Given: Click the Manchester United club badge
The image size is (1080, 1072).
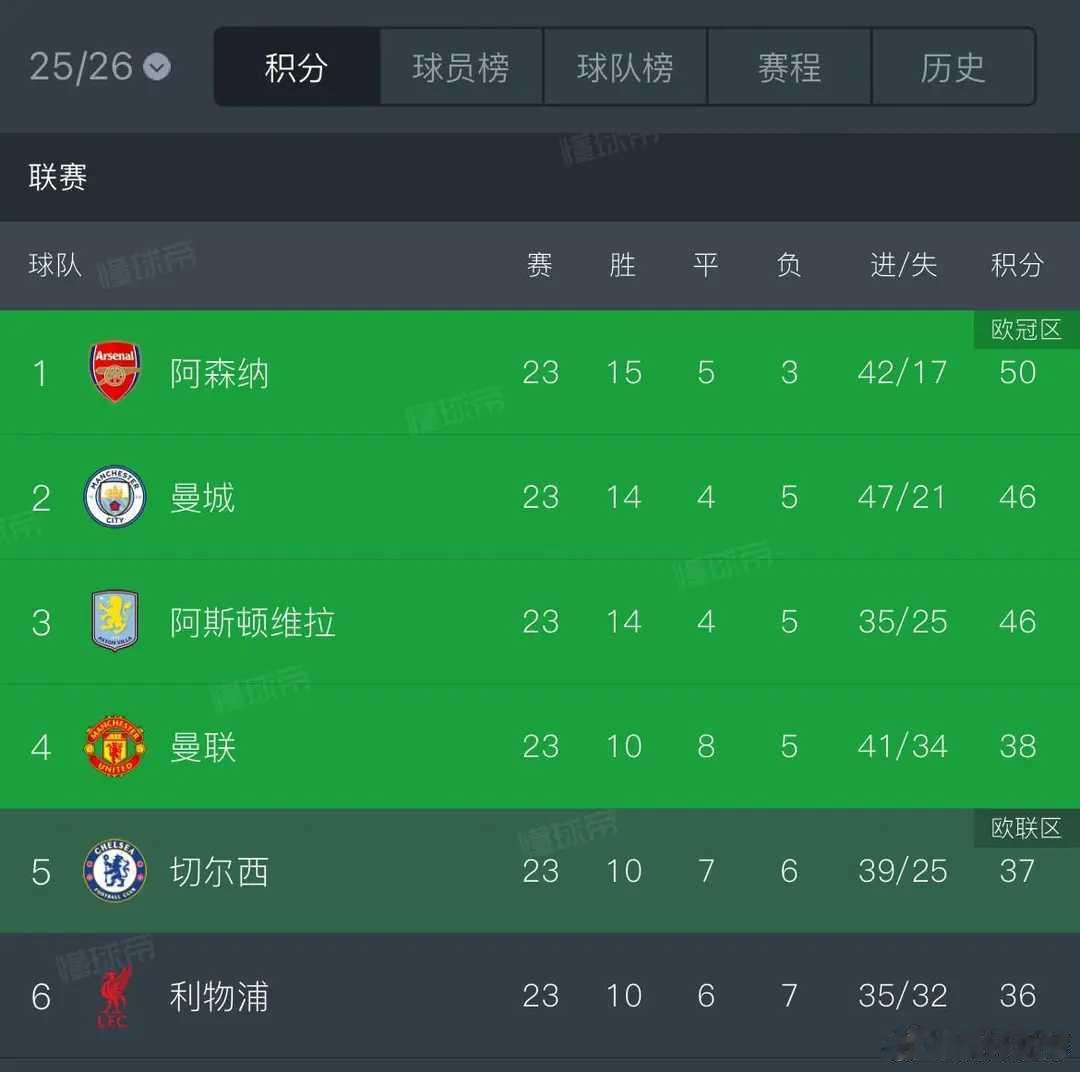Looking at the screenshot, I should [115, 746].
